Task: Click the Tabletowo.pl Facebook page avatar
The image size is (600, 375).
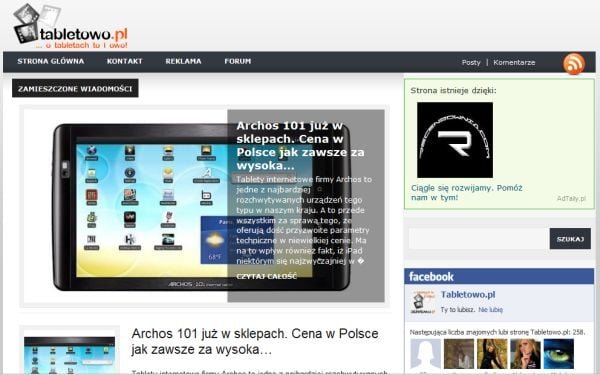Action: click(423, 302)
